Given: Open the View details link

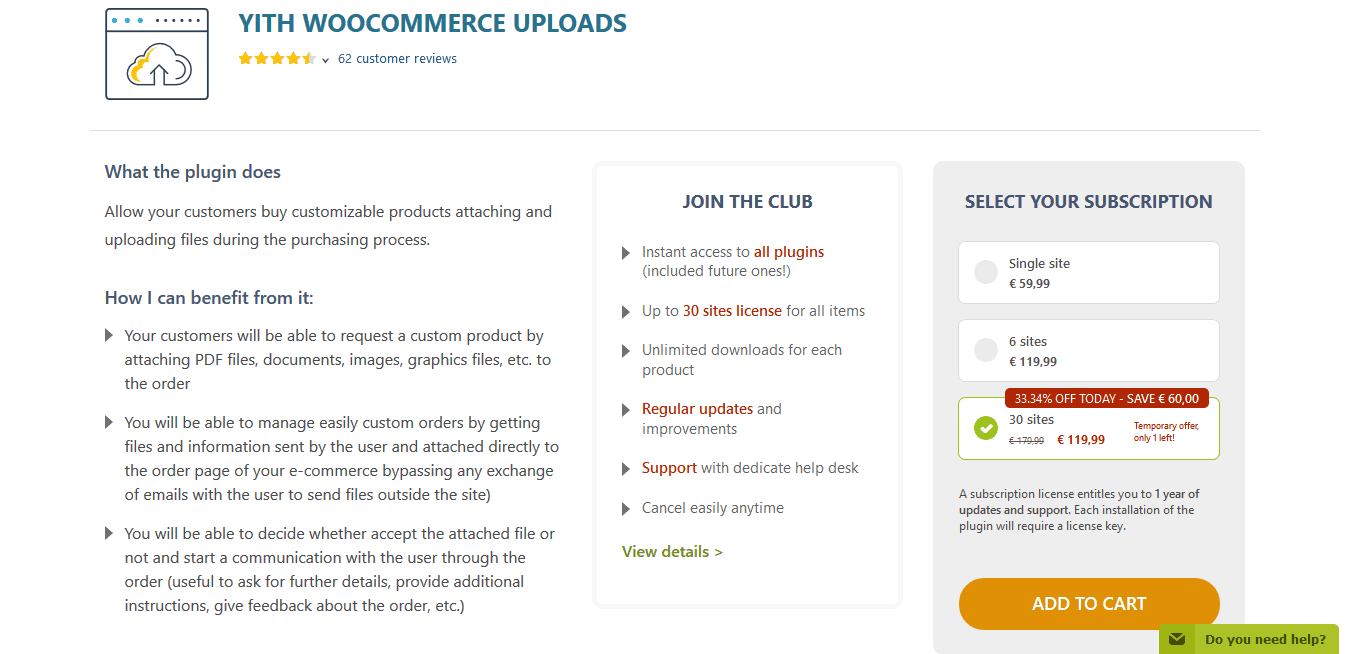Looking at the screenshot, I should coord(672,552).
